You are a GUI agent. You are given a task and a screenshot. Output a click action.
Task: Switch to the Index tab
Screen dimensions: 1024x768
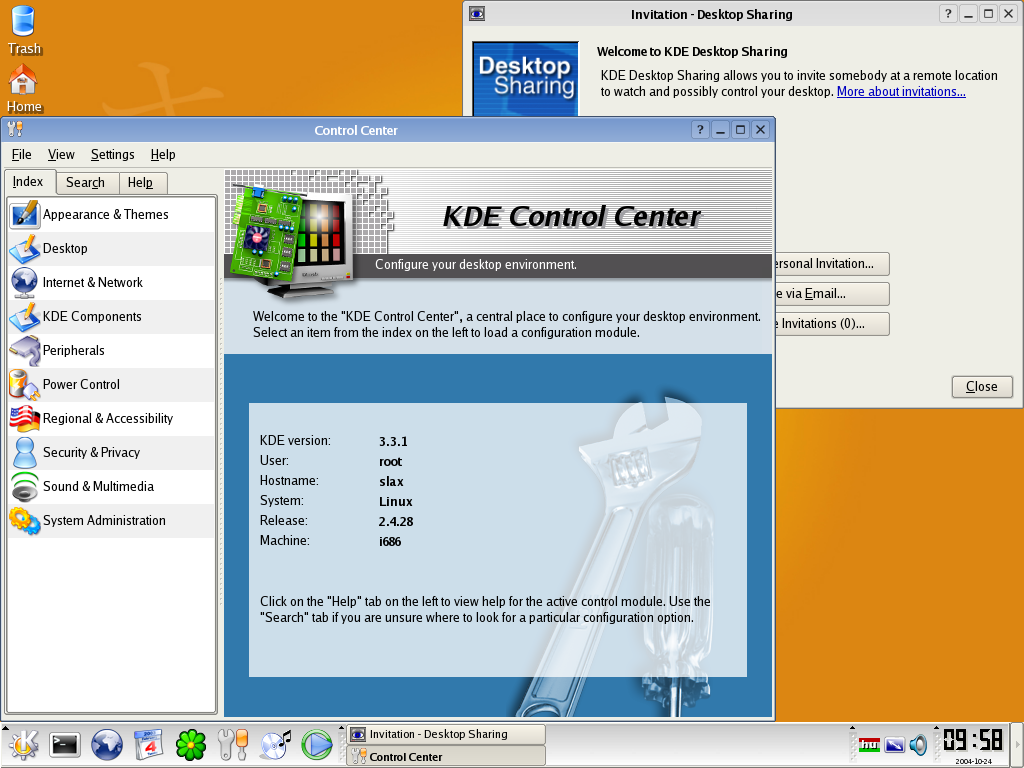[x=28, y=182]
